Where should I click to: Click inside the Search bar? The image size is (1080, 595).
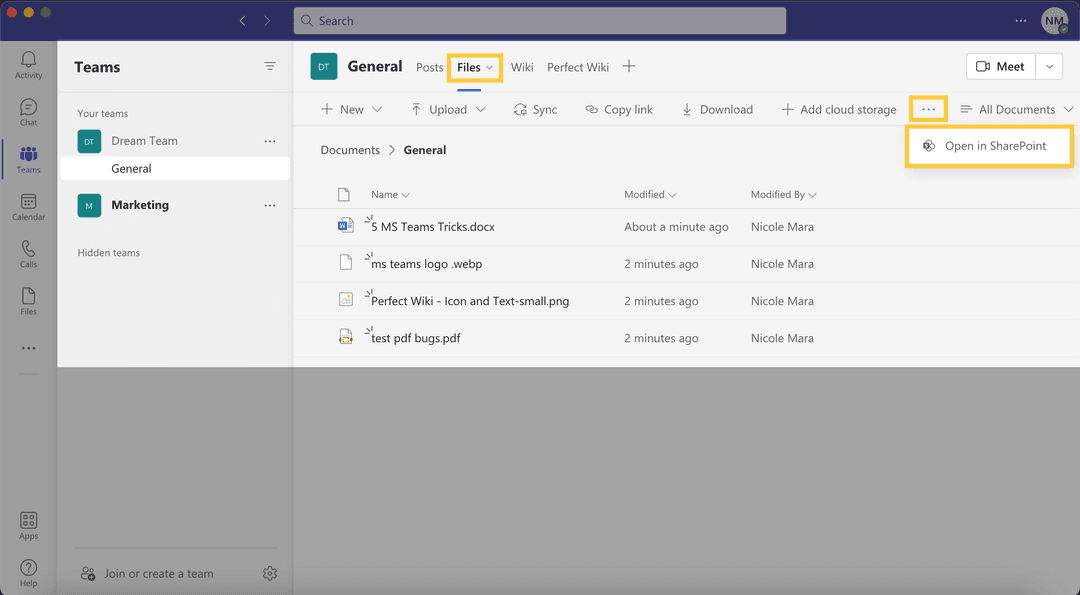540,20
